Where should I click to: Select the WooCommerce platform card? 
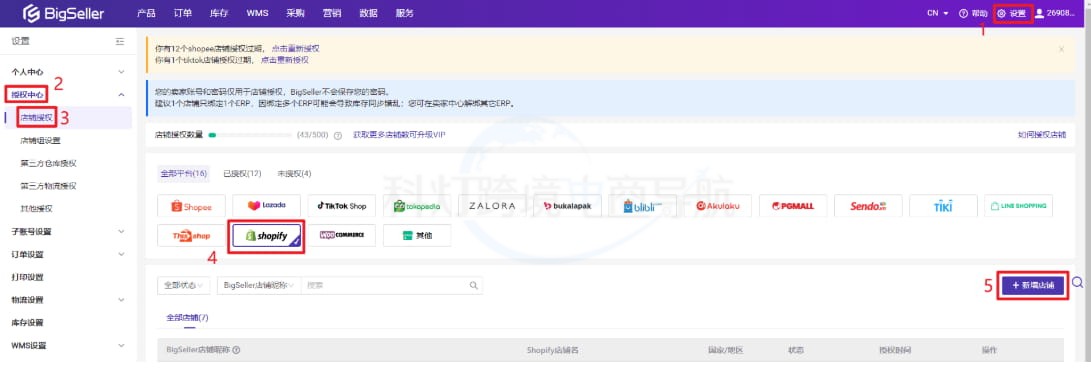click(x=342, y=235)
